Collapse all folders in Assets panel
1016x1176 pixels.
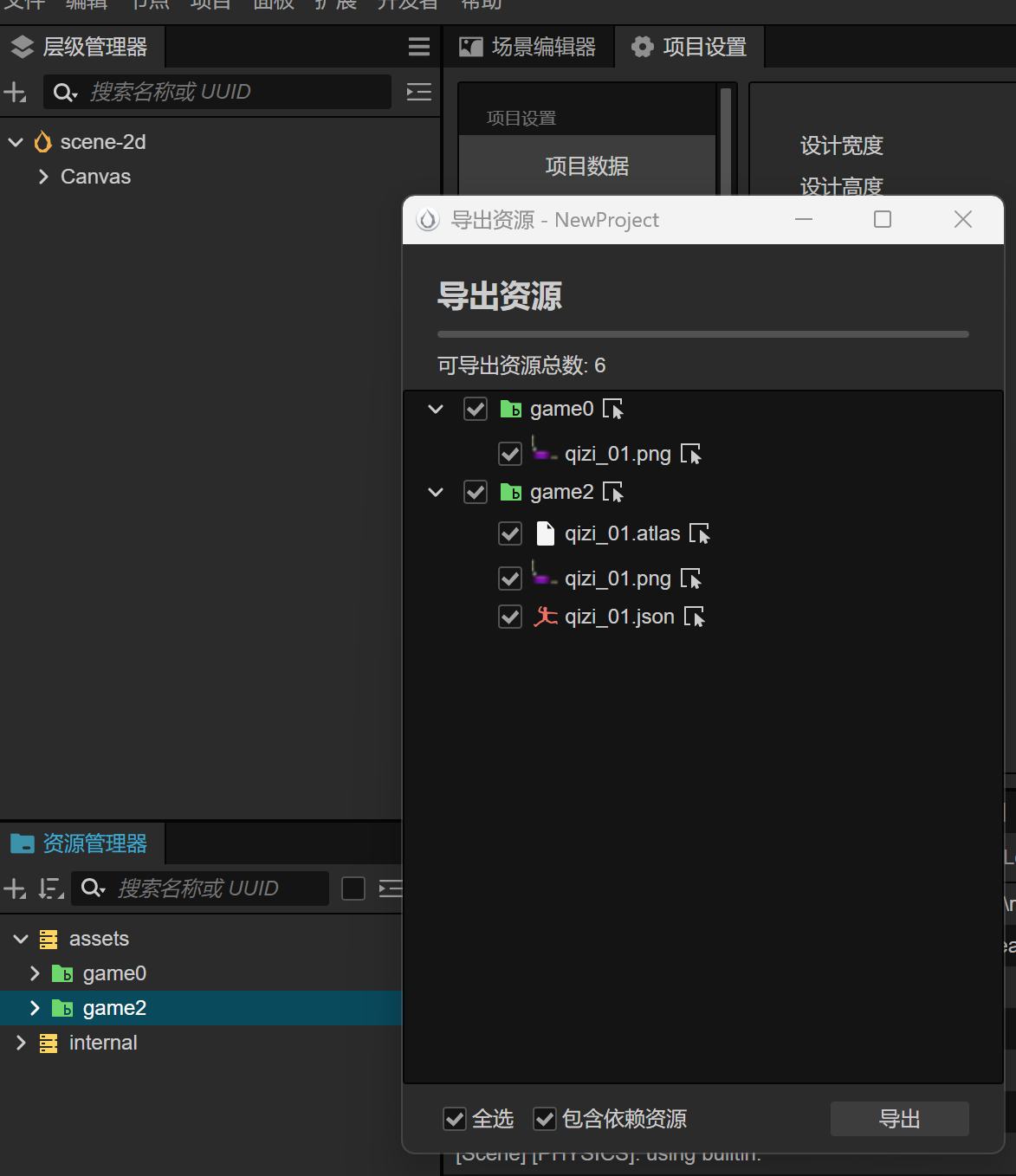391,888
